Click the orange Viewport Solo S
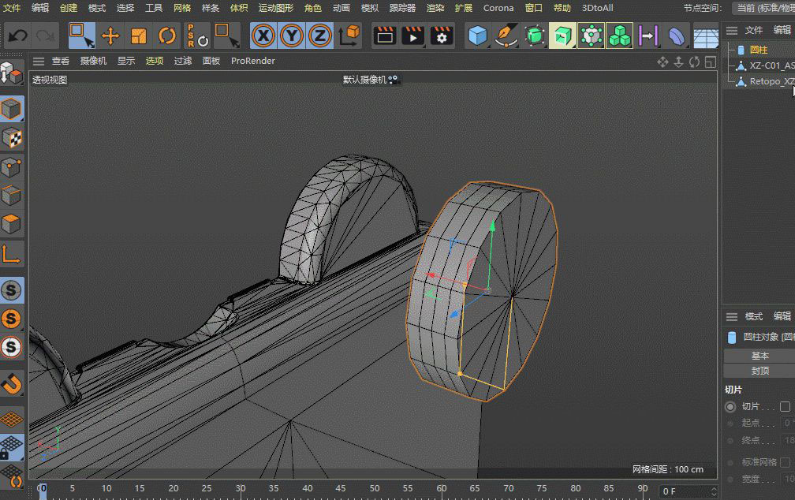Image resolution: width=795 pixels, height=500 pixels. 12,319
